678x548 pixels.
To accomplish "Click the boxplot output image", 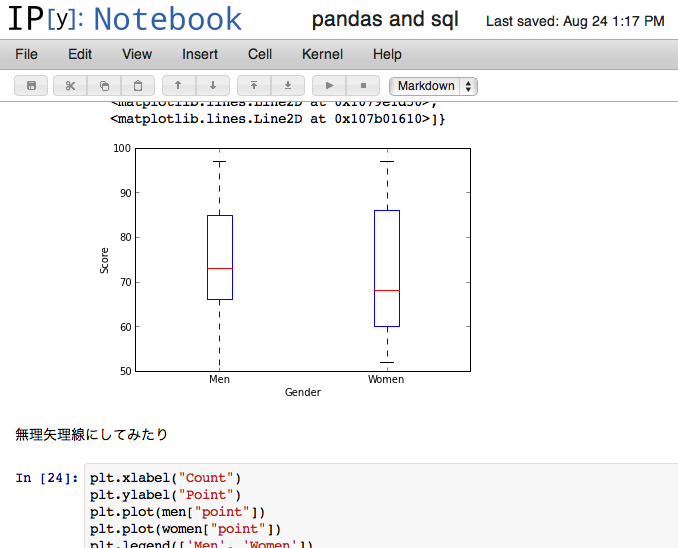I will click(x=285, y=271).
